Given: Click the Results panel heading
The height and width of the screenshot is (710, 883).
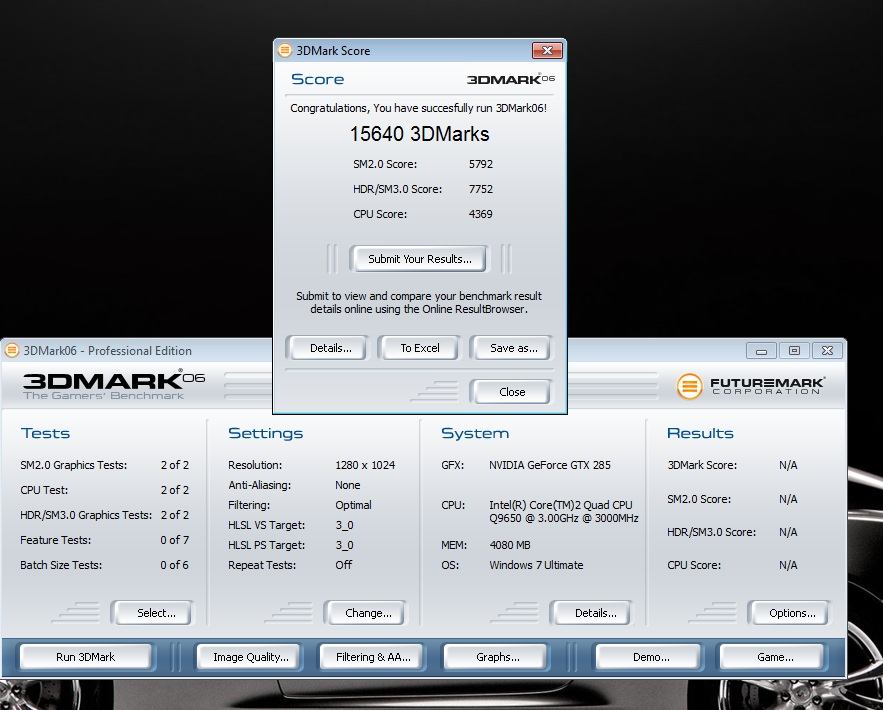Looking at the screenshot, I should (x=700, y=433).
